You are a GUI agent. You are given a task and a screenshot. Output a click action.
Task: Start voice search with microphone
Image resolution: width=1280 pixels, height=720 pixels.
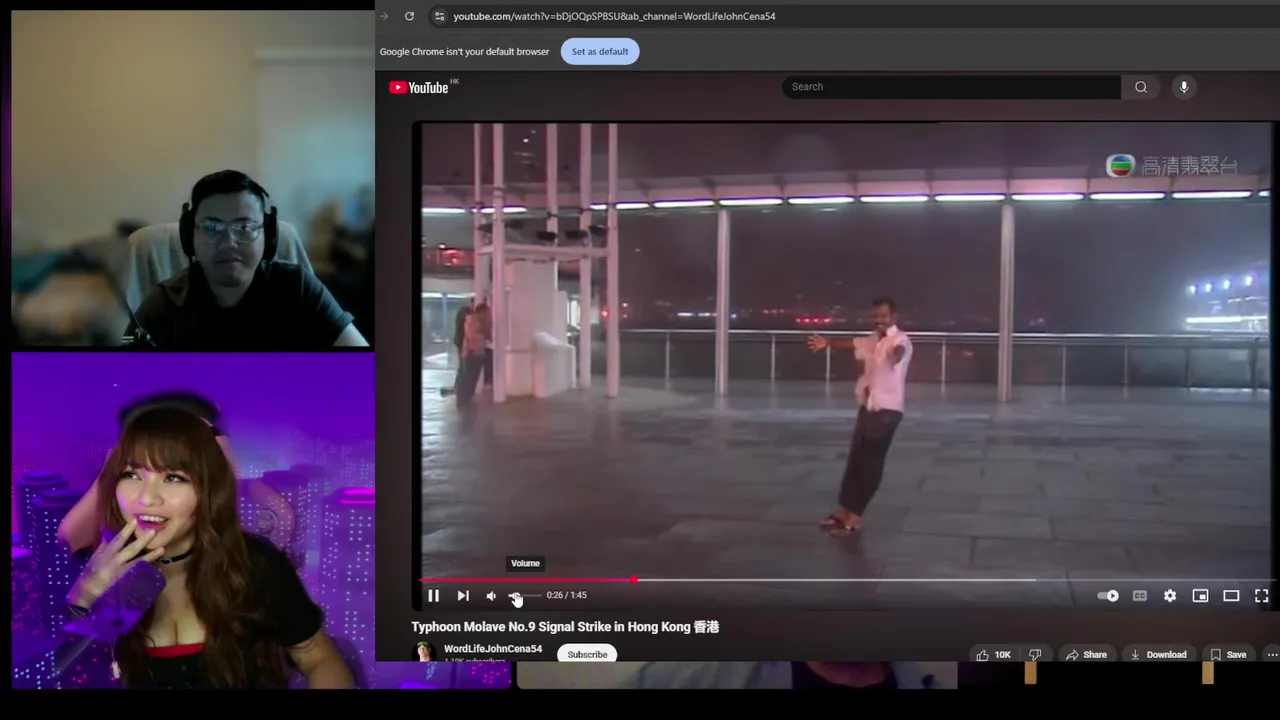click(1184, 87)
